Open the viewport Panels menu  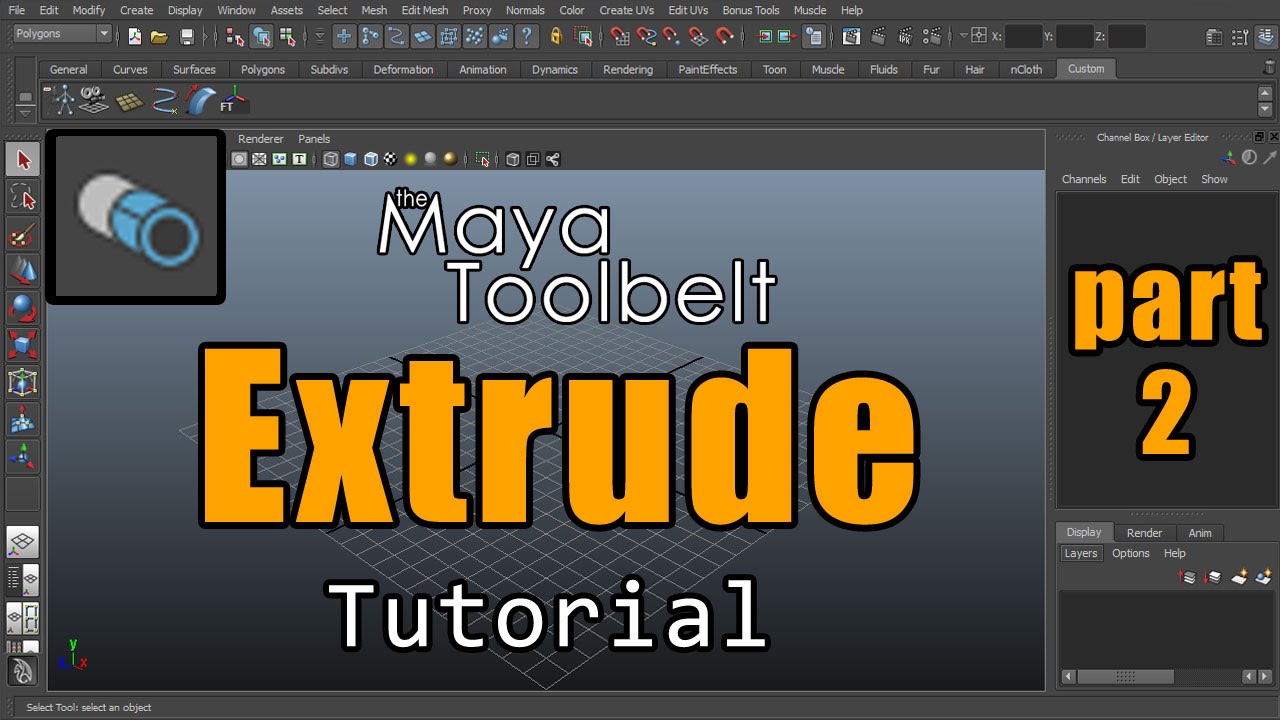click(x=314, y=139)
